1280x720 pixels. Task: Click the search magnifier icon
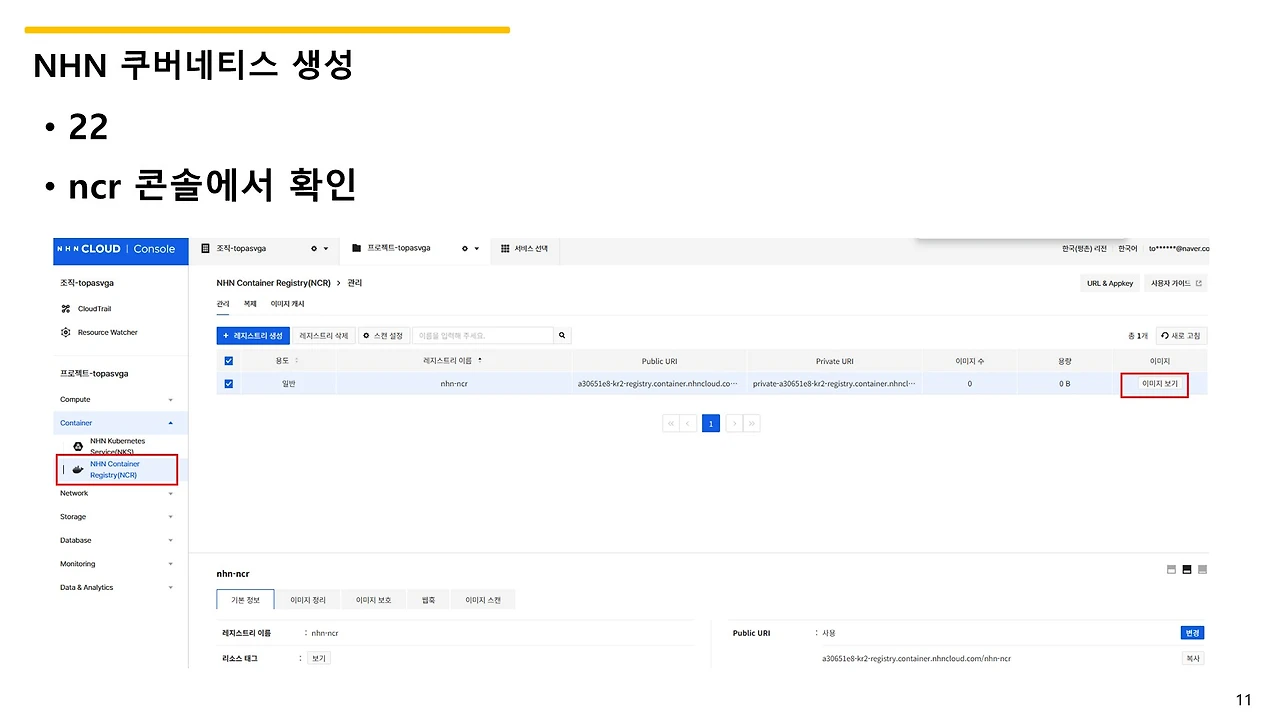[x=561, y=335]
